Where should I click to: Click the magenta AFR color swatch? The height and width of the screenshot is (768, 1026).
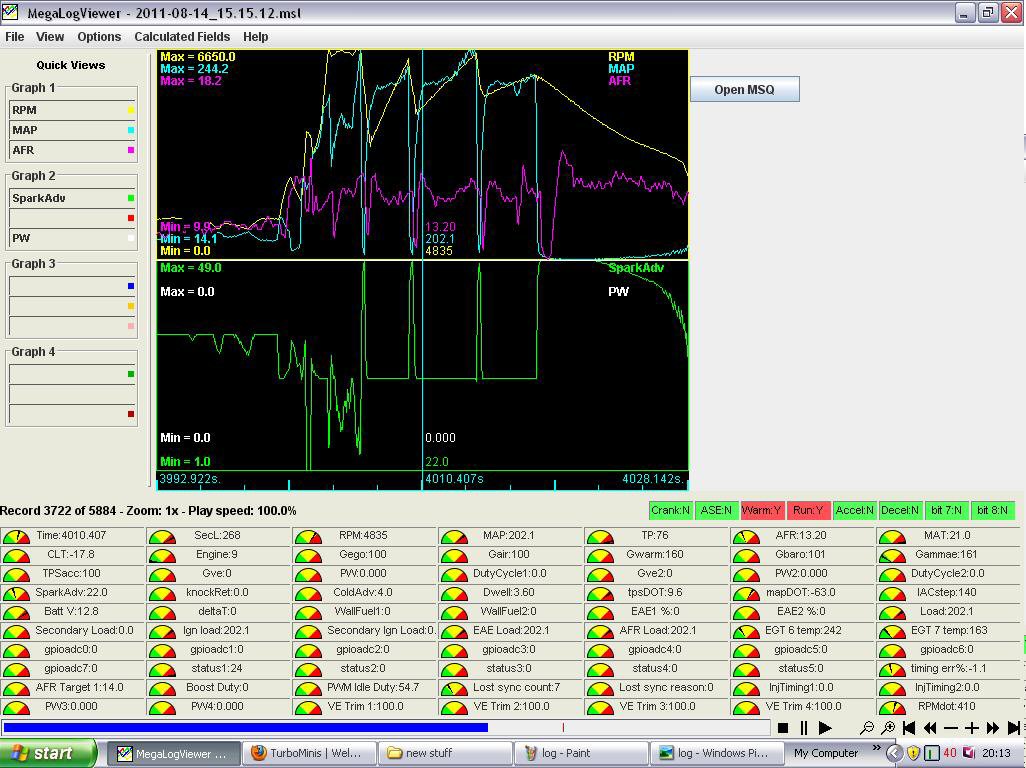point(131,150)
